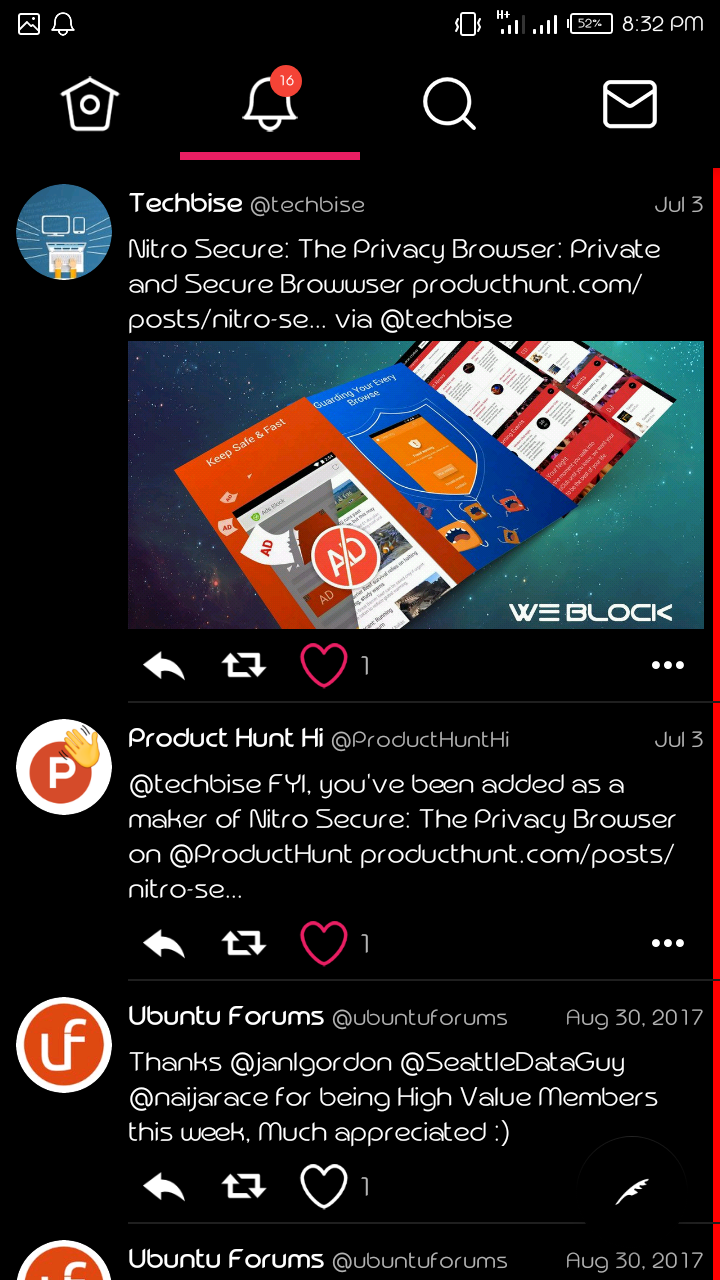
Task: Open the Search tab
Action: (449, 104)
